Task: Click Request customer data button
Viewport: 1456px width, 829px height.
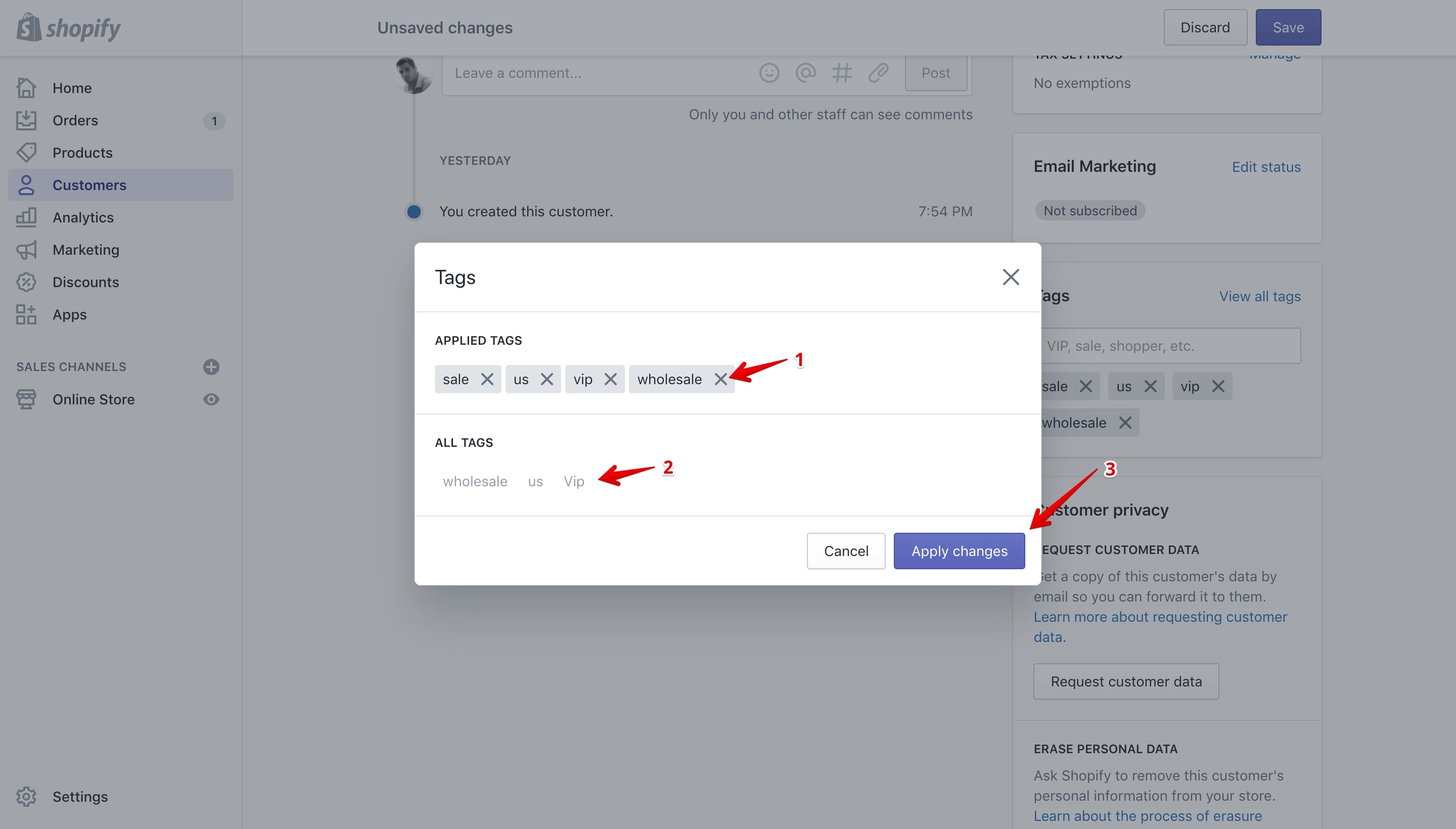Action: 1126,681
